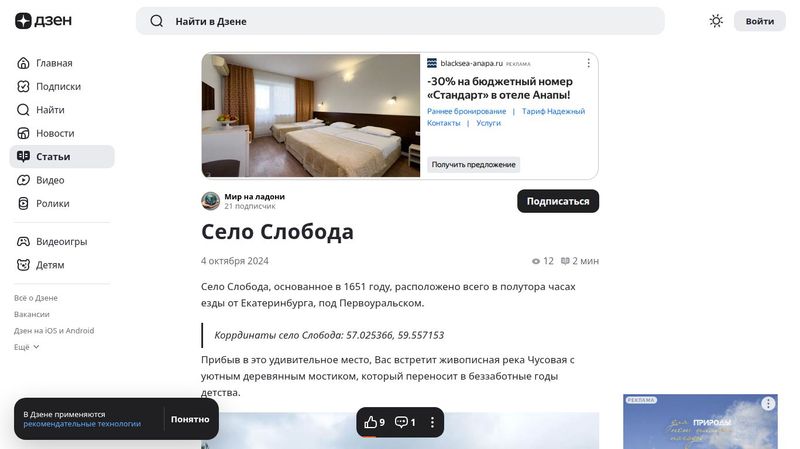This screenshot has height=449, width=800.
Task: Click the Подписаться button
Action: click(x=558, y=201)
